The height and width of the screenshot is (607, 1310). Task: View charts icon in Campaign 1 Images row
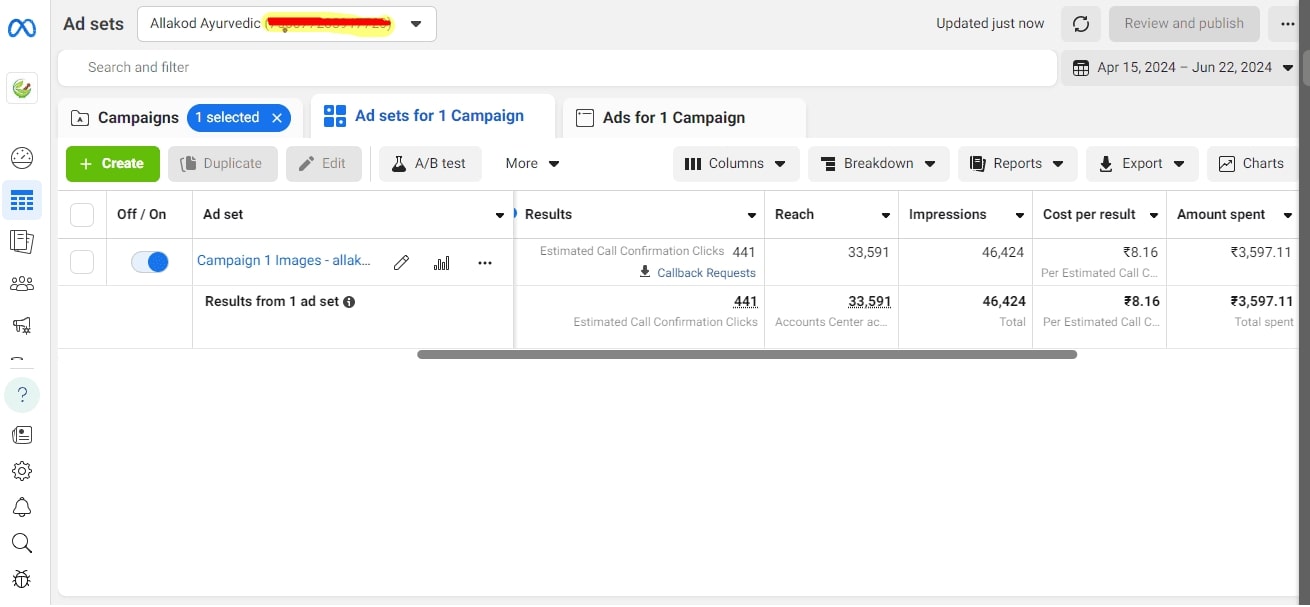442,263
